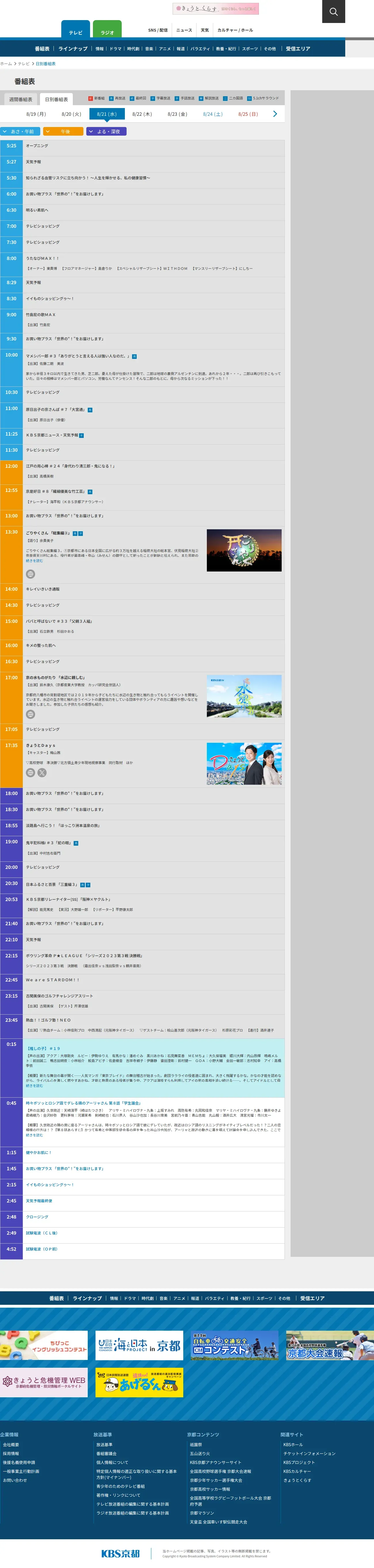Show next week's dates with the arrow

[275, 114]
